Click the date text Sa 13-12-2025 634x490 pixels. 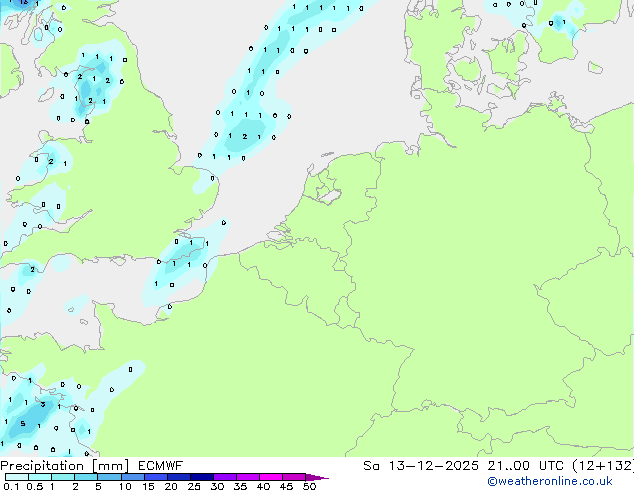[421, 466]
